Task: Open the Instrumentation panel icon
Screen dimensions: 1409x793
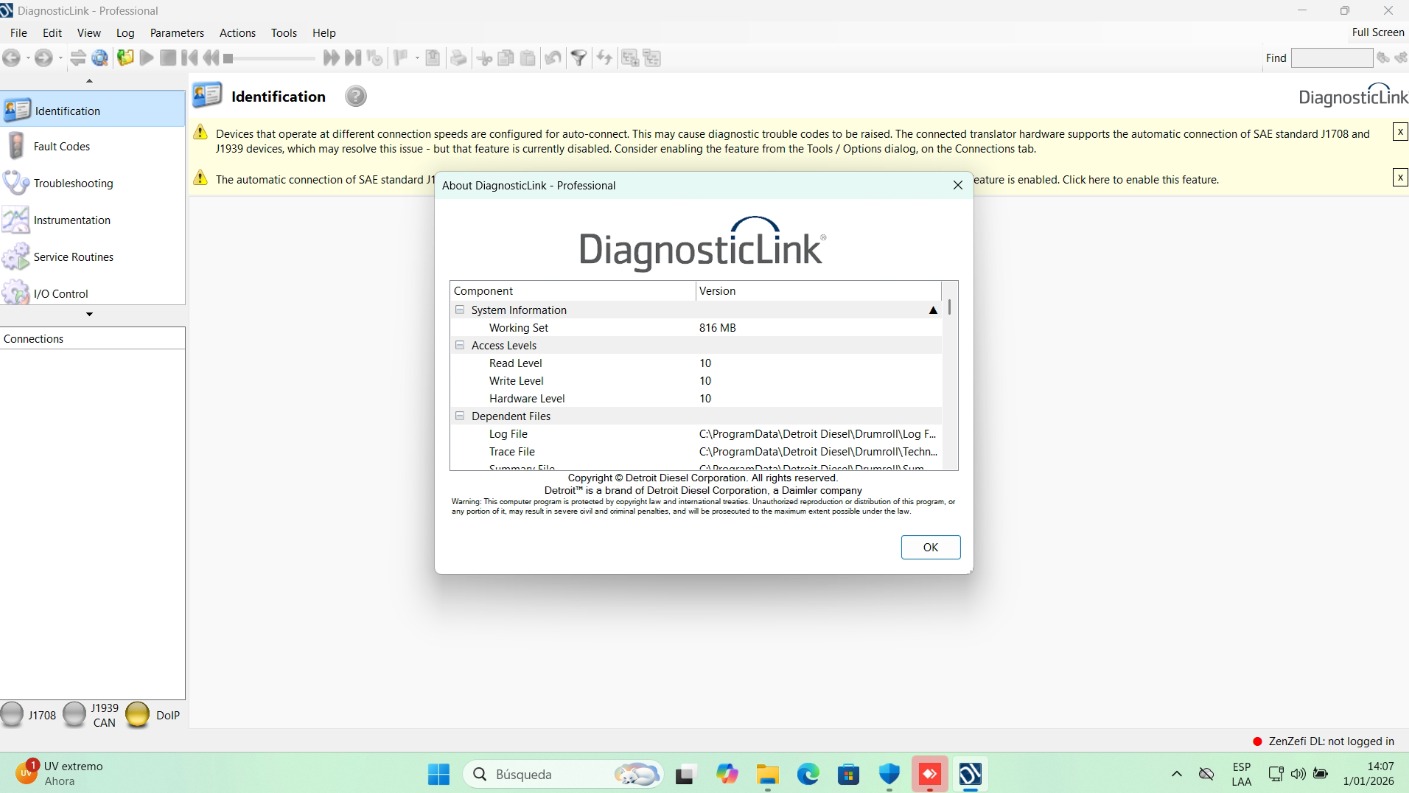Action: pos(16,220)
